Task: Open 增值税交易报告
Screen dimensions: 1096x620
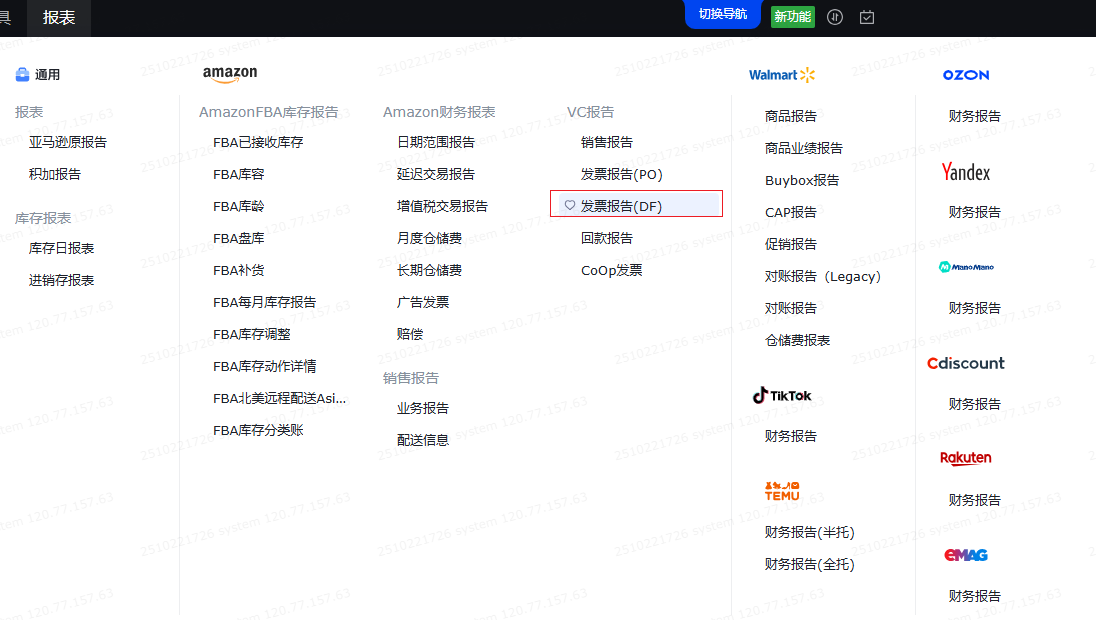Action: (x=442, y=206)
